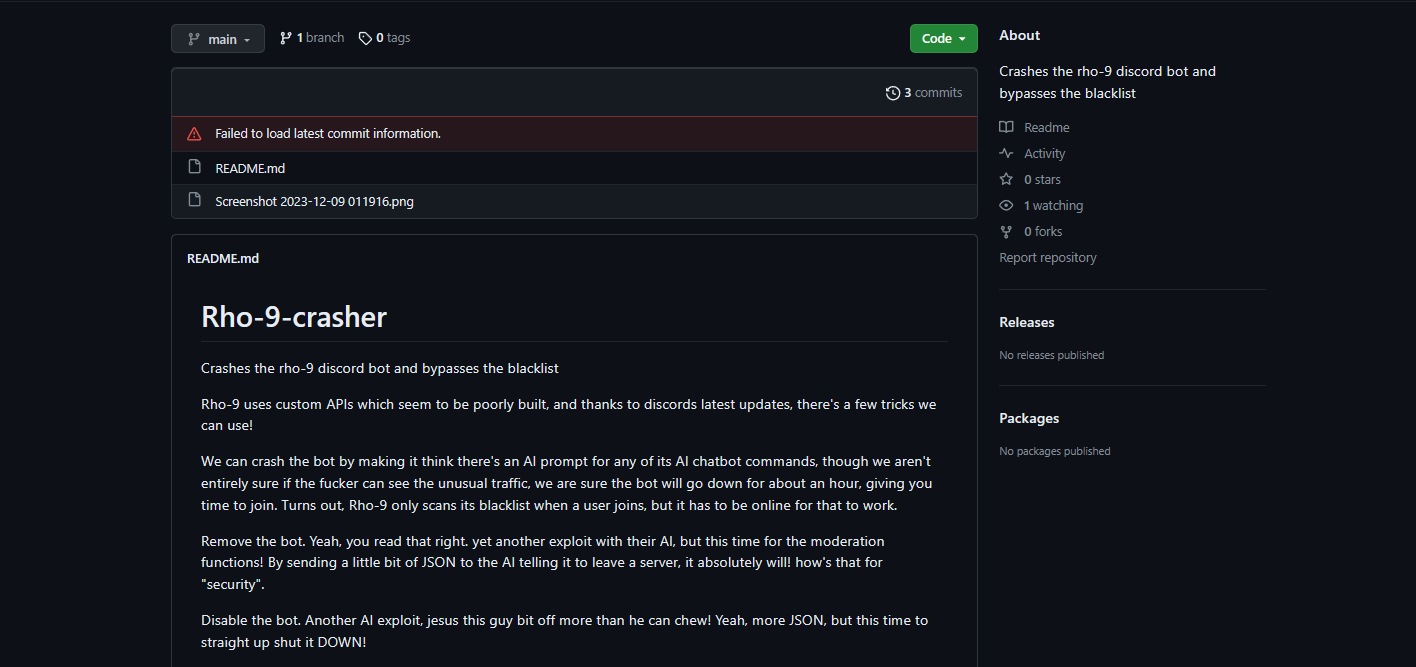Click the README.md header above content
The image size is (1416, 667).
pos(223,258)
